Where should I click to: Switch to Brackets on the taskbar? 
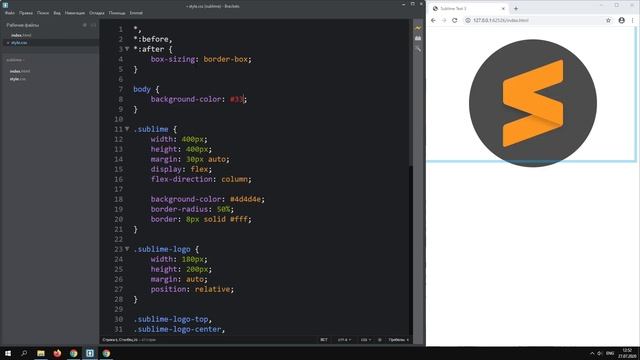[x=90, y=353]
